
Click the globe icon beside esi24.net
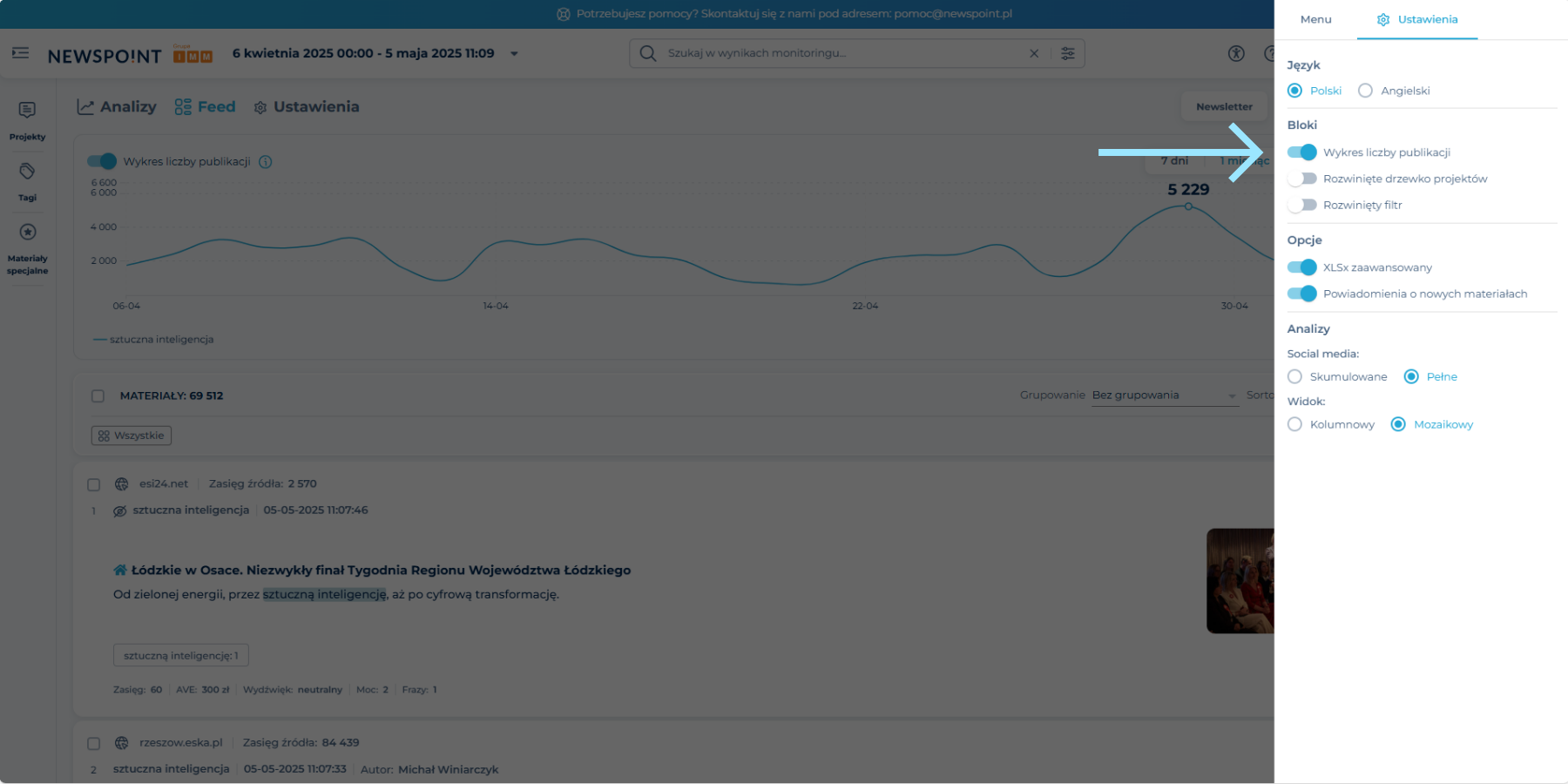(x=121, y=484)
